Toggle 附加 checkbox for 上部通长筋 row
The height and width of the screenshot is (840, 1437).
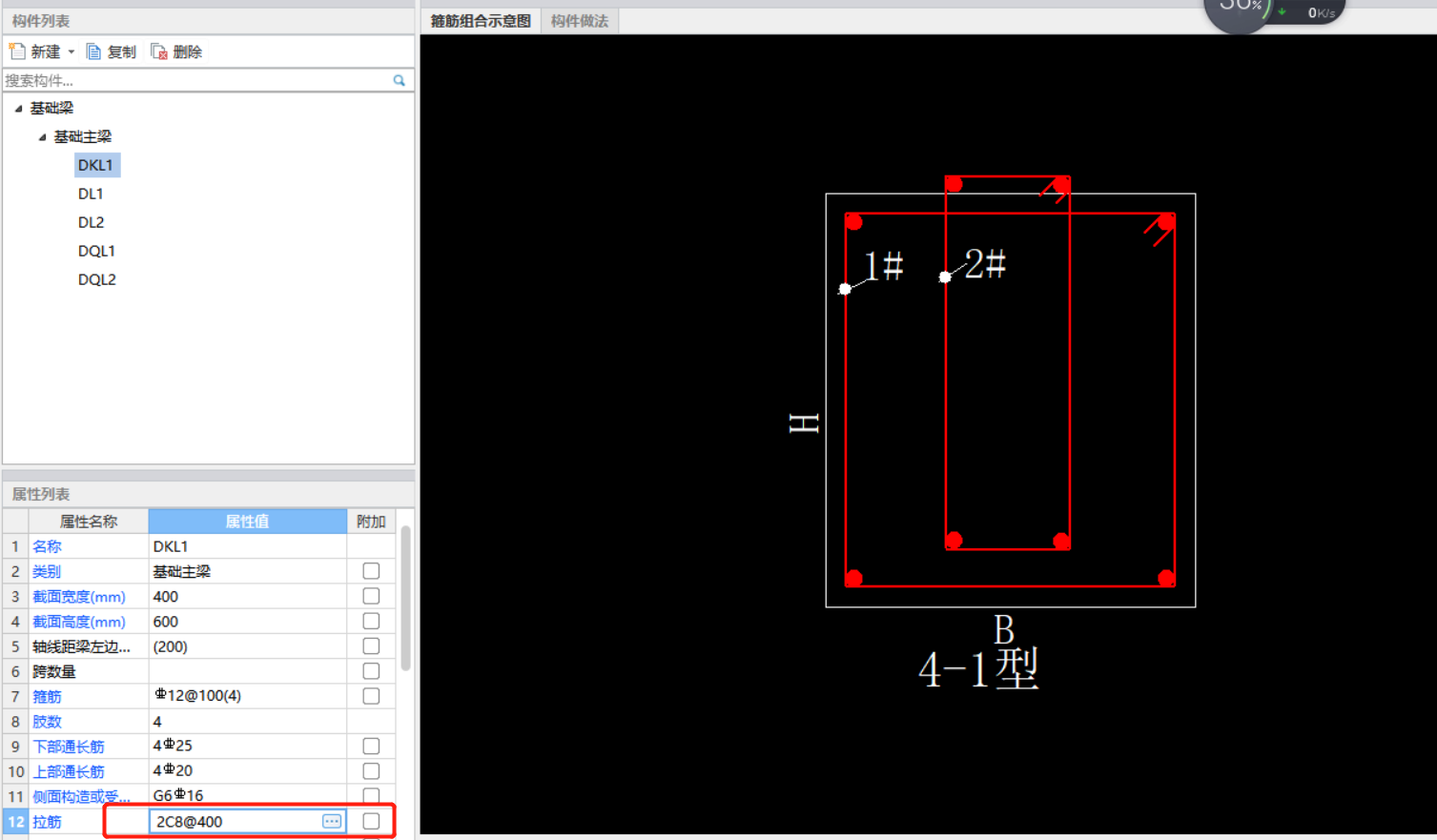pyautogui.click(x=371, y=770)
